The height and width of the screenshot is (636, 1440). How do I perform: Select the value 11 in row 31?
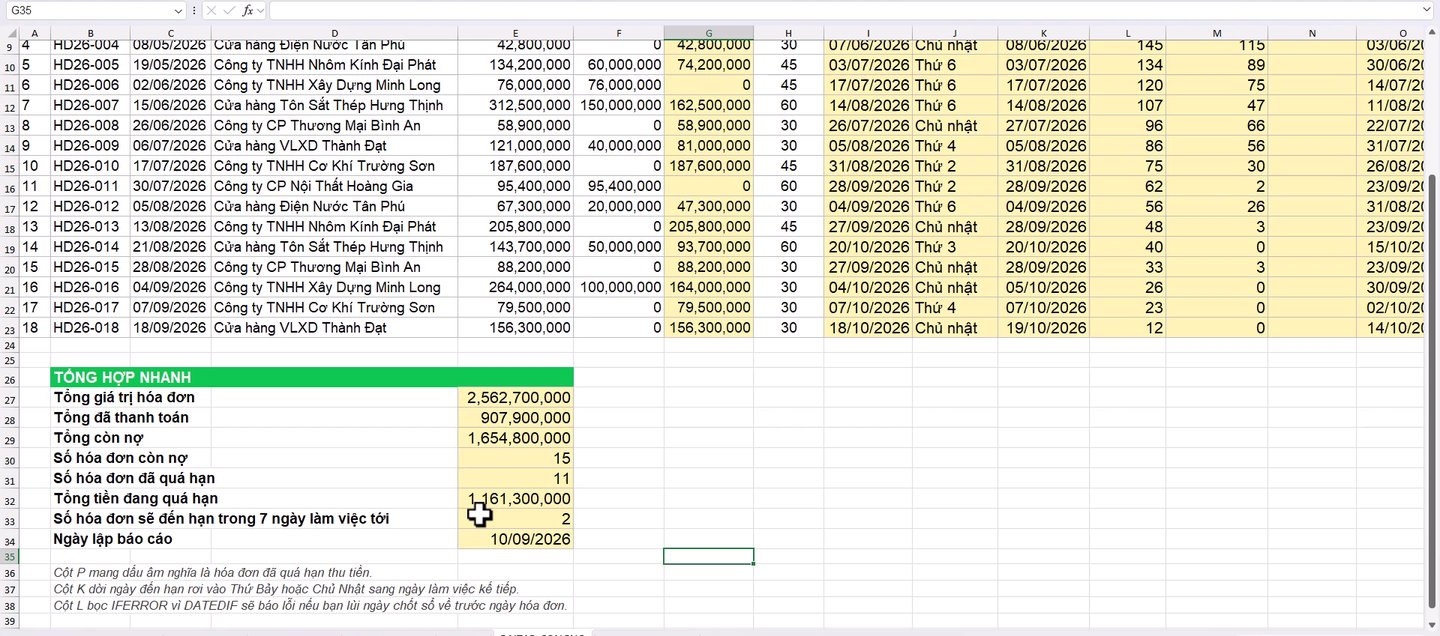[516, 478]
